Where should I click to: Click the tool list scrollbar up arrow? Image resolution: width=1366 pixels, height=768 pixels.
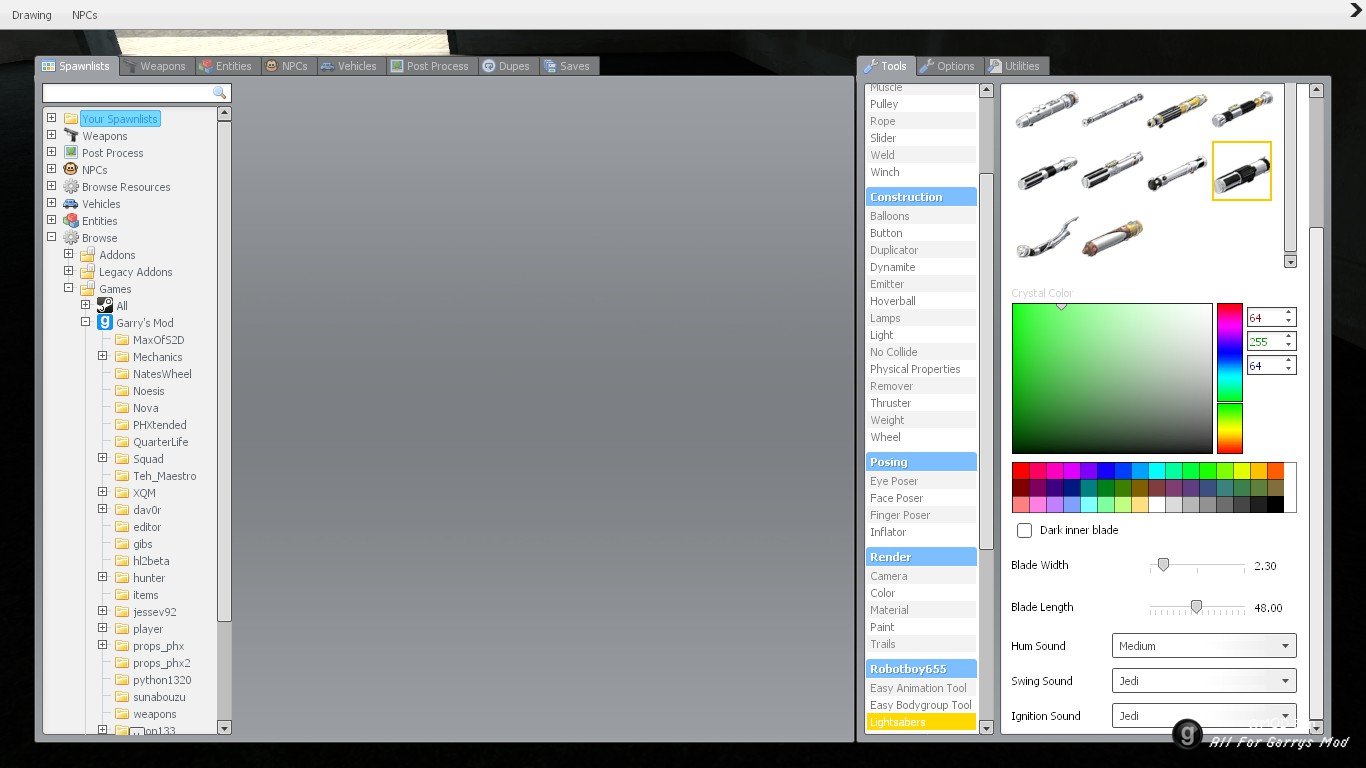(x=986, y=90)
